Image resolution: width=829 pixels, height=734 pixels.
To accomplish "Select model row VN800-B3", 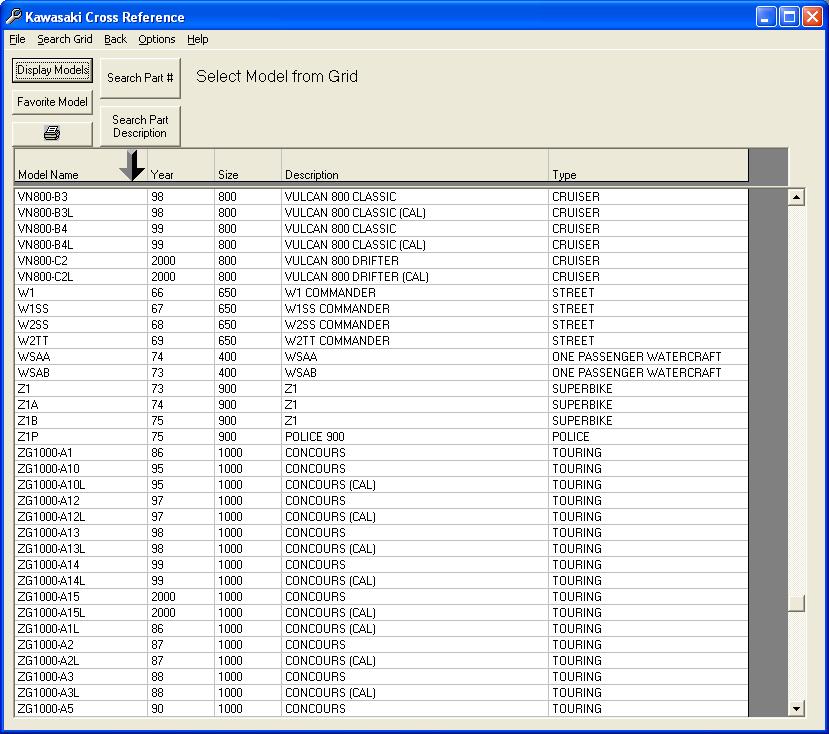I will (381, 197).
